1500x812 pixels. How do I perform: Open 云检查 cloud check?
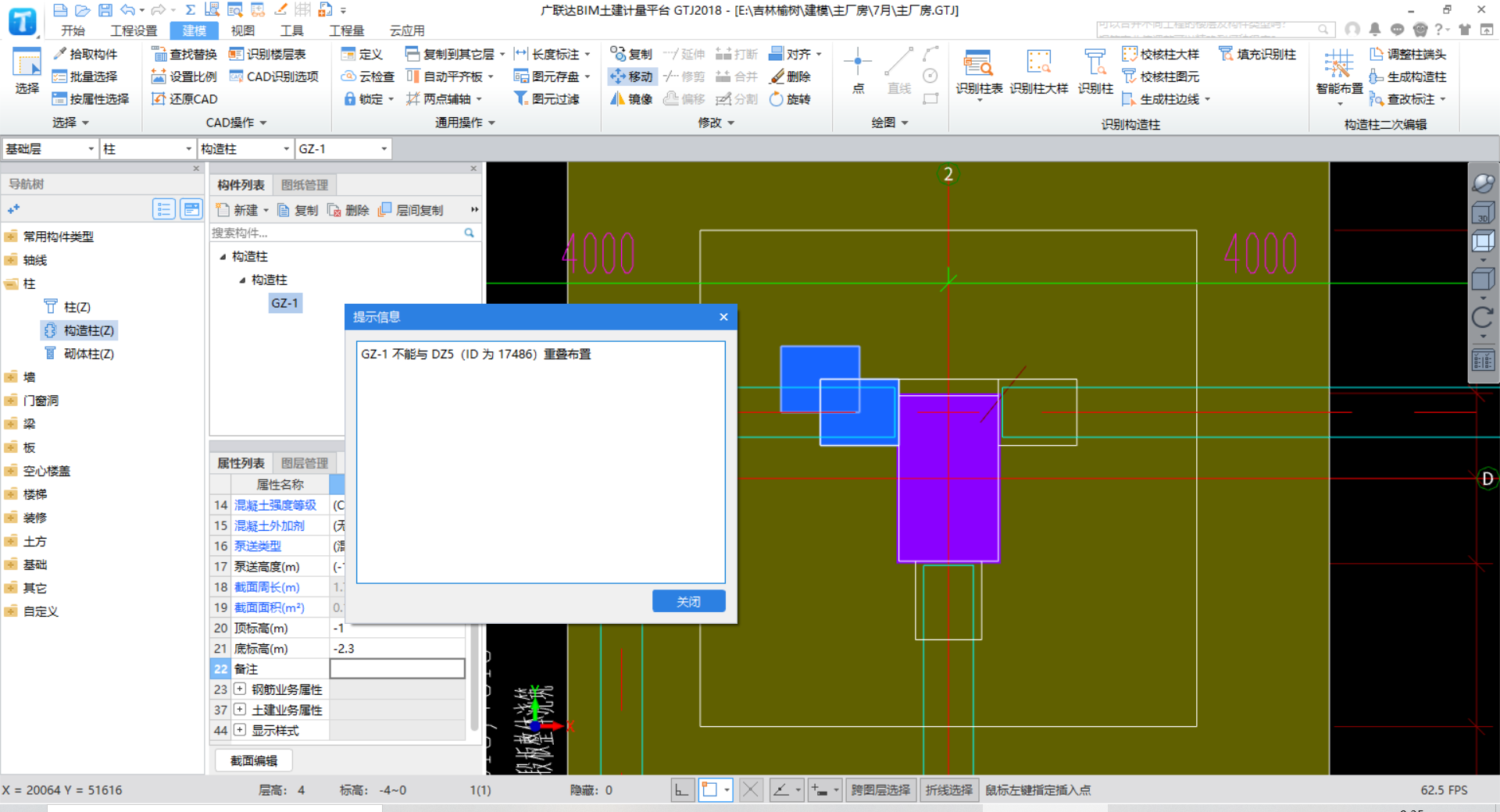(368, 77)
